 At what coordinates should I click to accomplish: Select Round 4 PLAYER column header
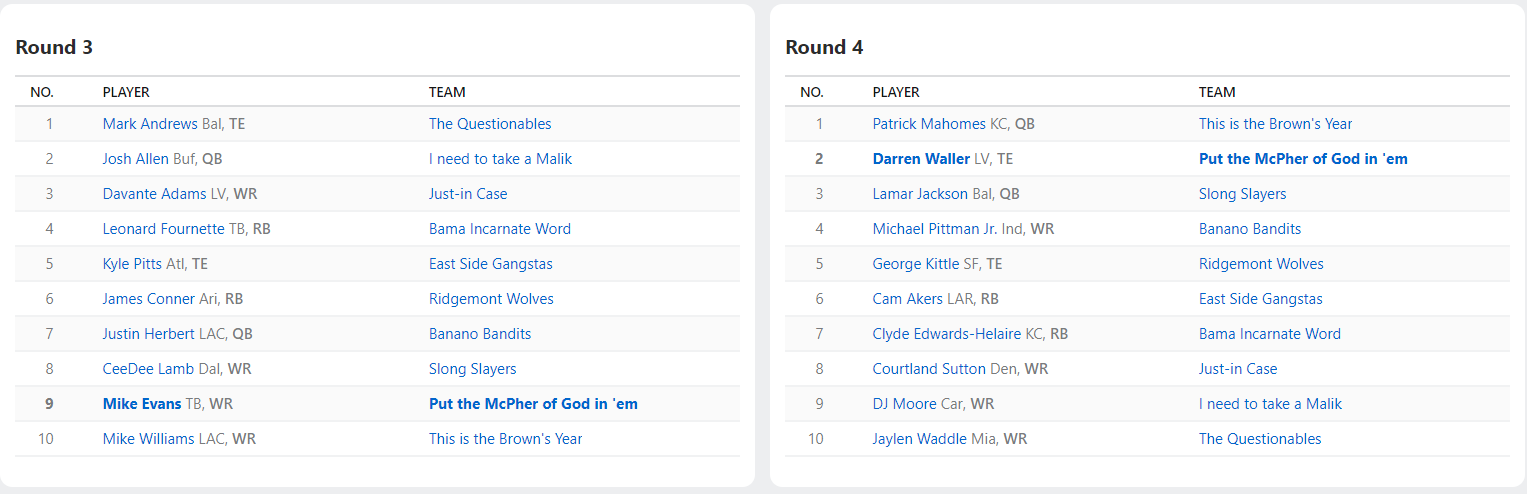pos(896,92)
